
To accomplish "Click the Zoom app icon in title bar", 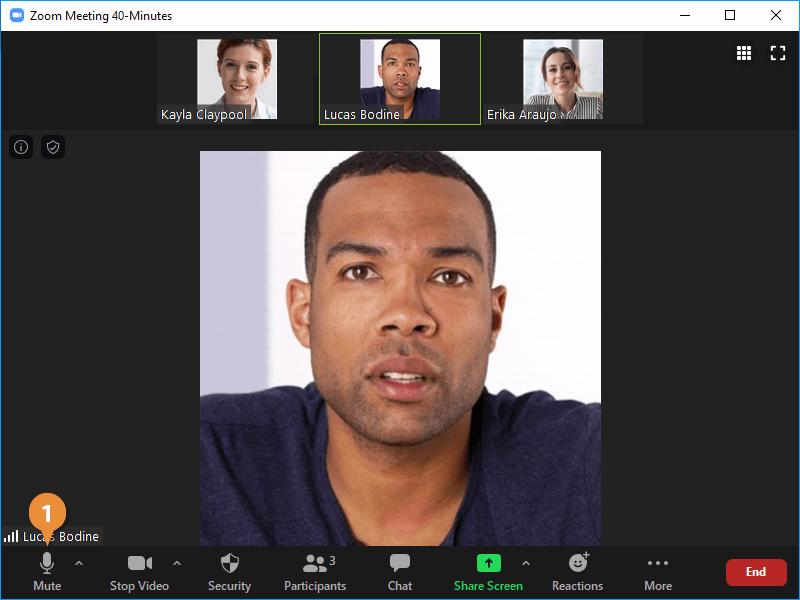I will click(17, 16).
